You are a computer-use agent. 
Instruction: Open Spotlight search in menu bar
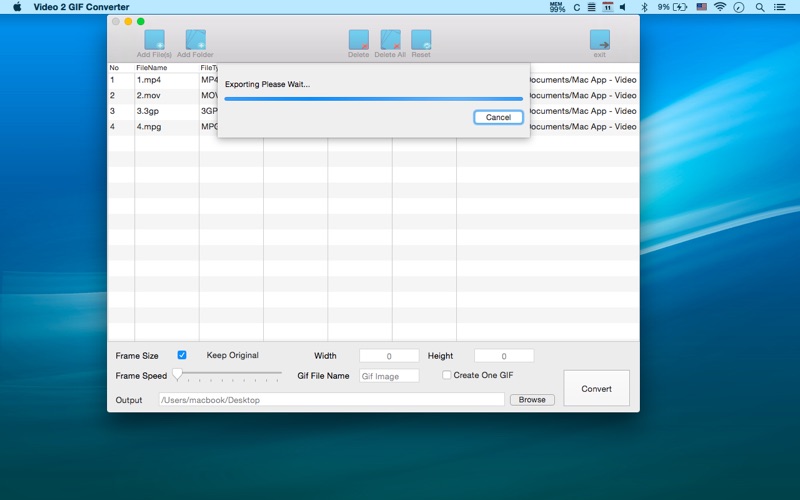pyautogui.click(x=759, y=7)
